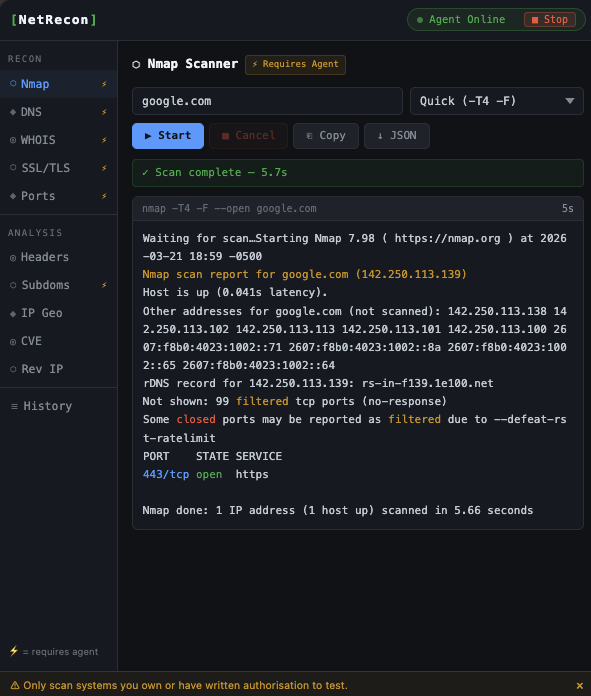Click the lightning icon beside Subdoms

104,285
